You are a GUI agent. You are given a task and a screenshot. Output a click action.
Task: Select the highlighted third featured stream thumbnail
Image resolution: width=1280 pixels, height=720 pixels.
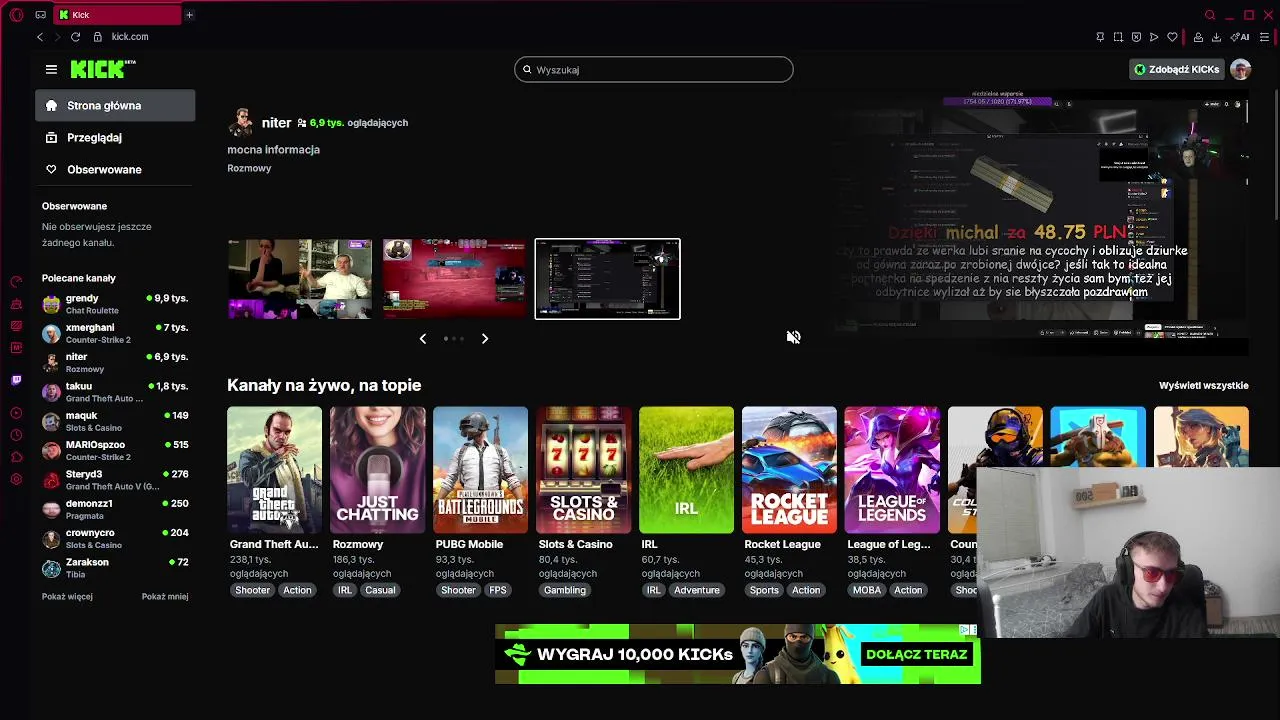[x=607, y=279]
